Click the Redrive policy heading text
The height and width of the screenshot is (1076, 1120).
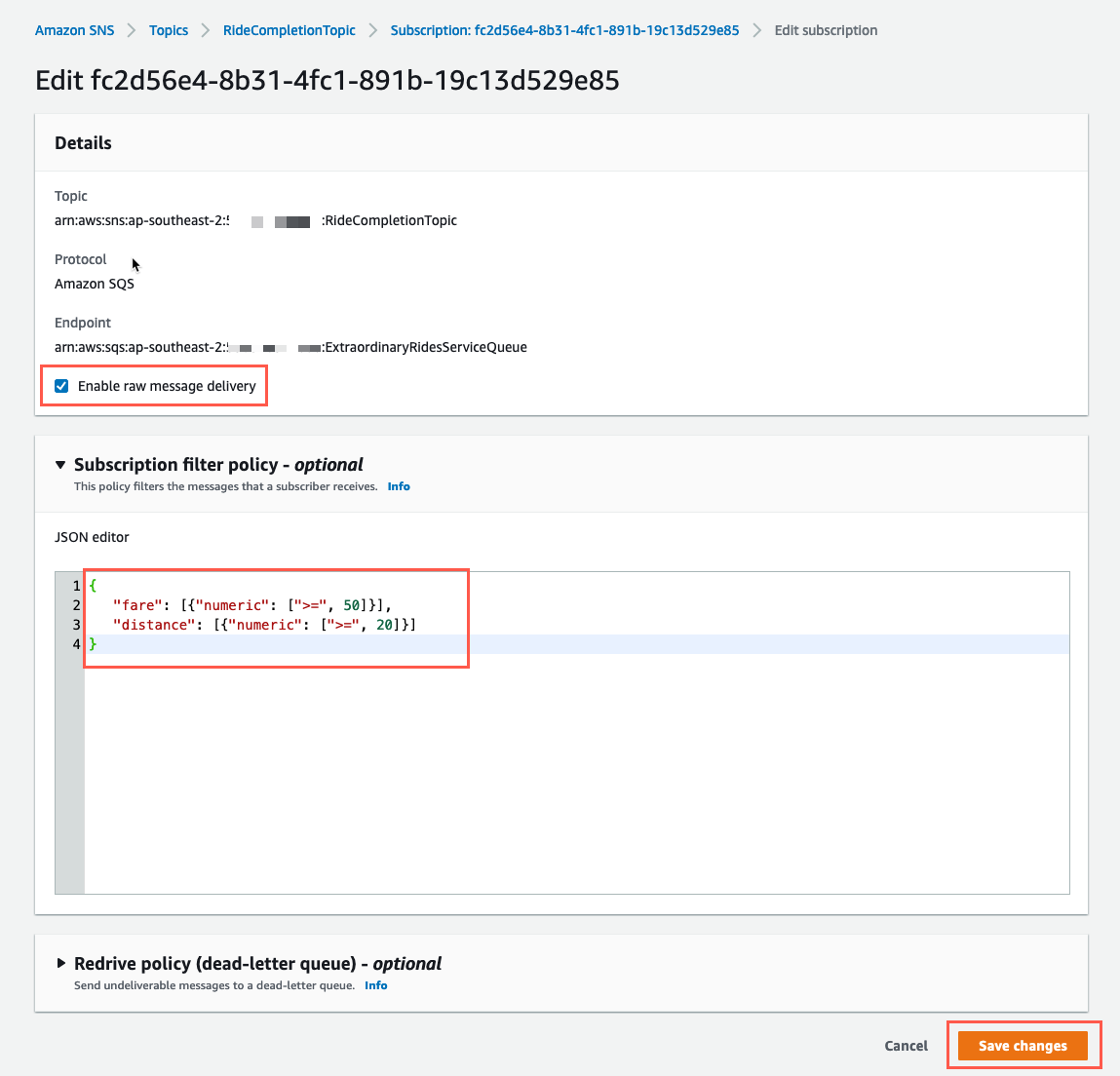257,963
